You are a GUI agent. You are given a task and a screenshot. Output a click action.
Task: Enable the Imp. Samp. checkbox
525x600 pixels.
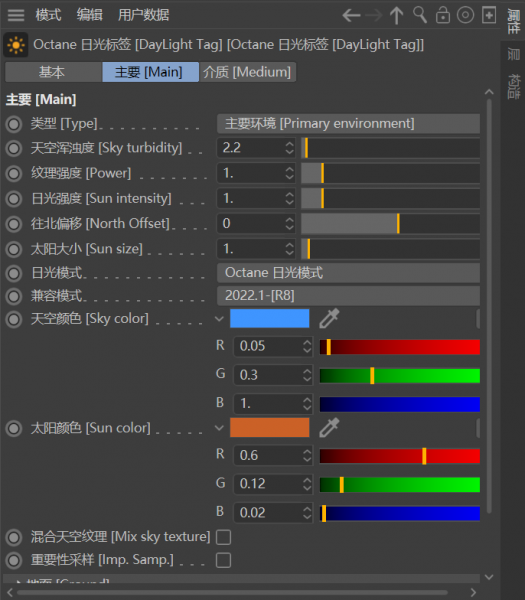click(223, 560)
